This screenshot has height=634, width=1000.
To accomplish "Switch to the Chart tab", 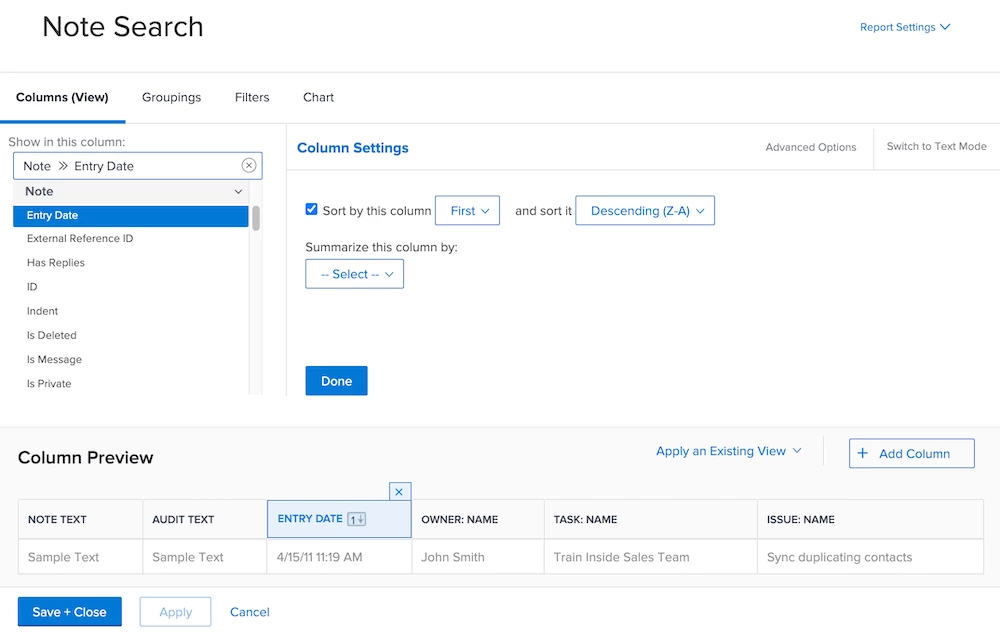I will (x=318, y=97).
